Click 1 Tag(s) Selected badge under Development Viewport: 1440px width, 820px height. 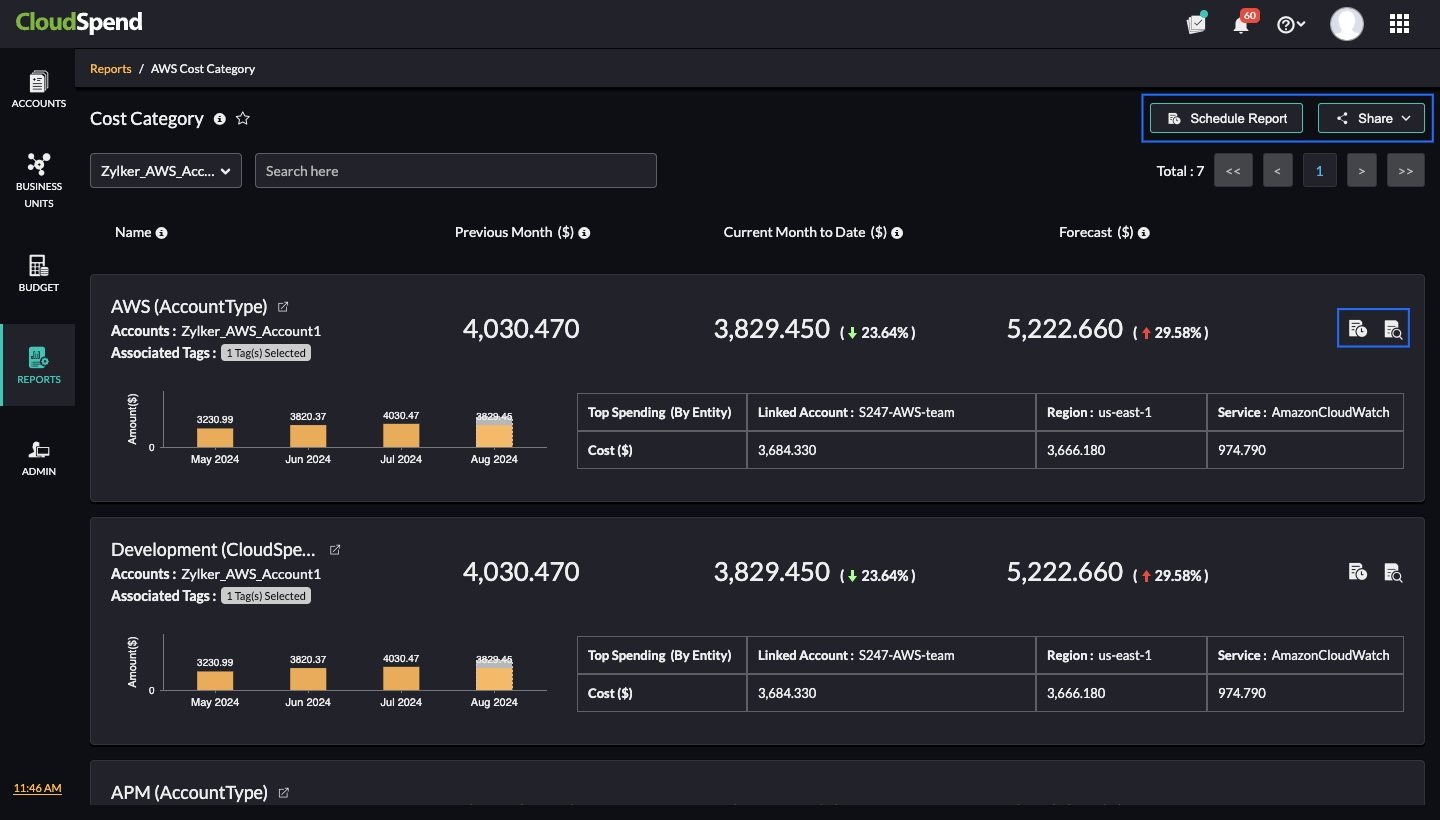point(265,596)
